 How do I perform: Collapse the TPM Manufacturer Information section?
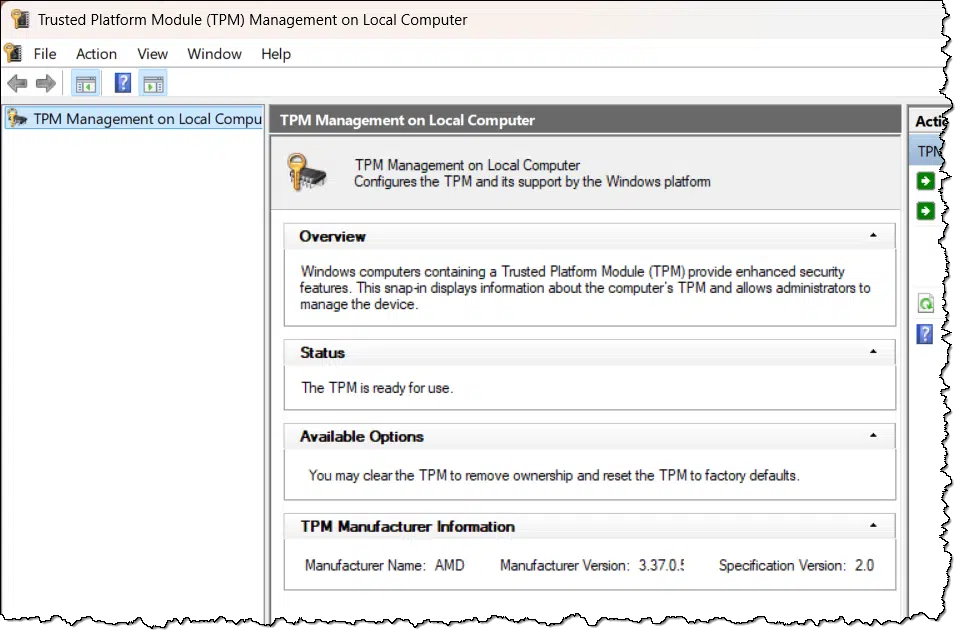(873, 526)
